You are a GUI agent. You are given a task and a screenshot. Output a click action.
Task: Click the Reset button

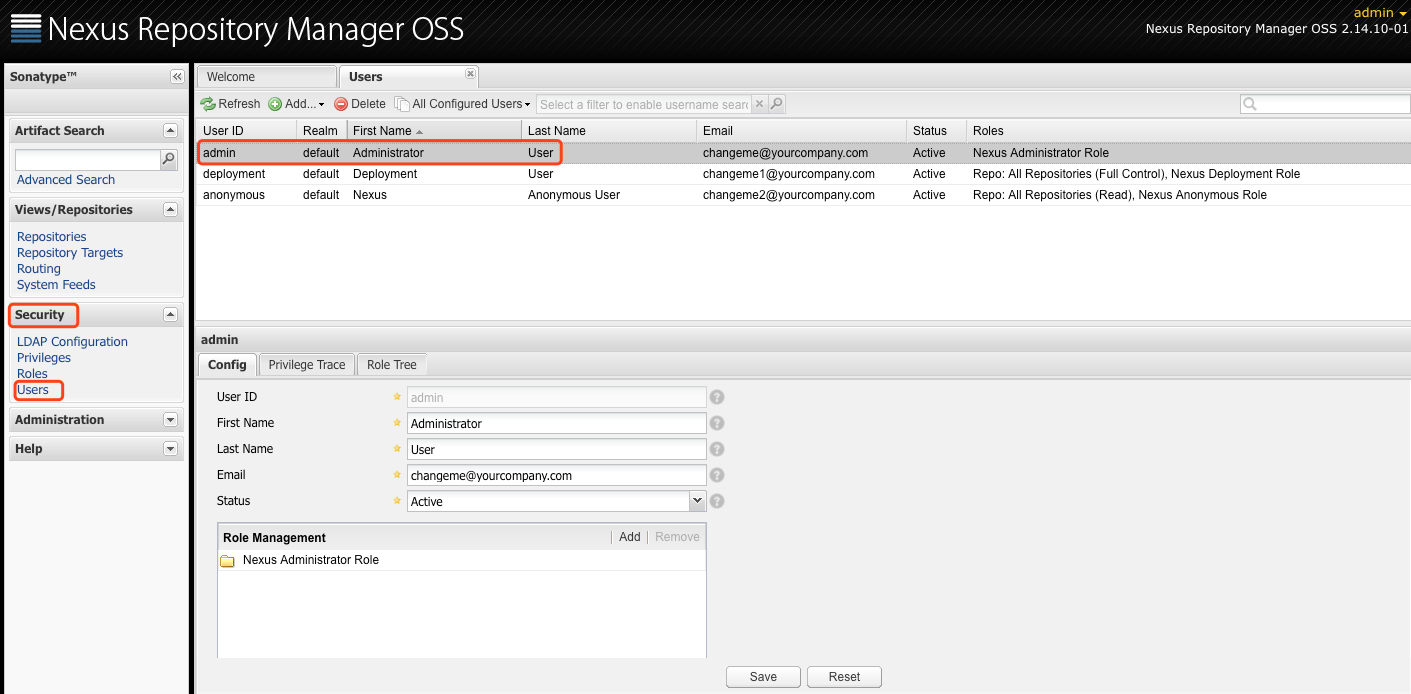tap(844, 677)
